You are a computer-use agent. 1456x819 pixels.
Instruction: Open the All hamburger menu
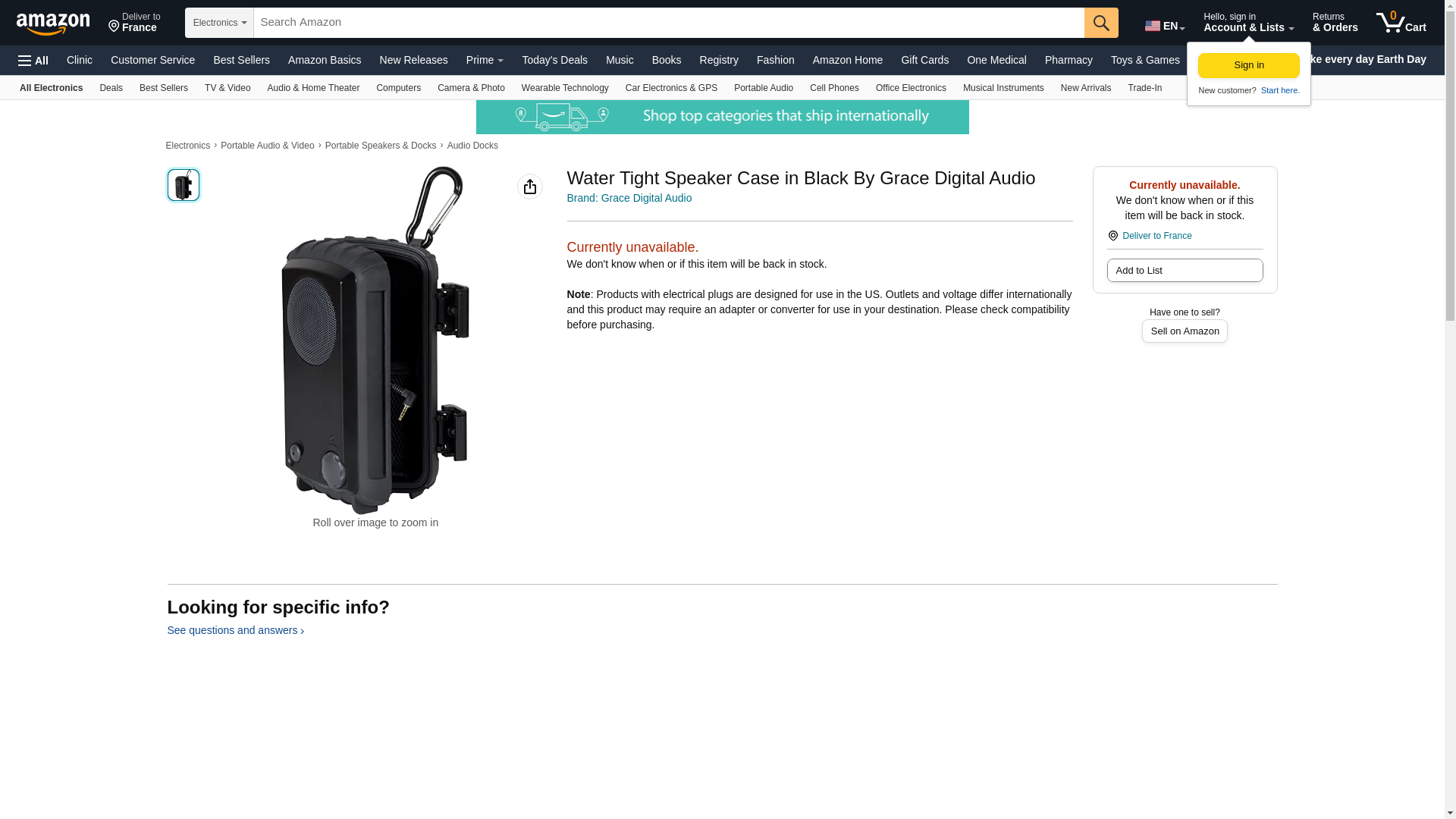point(33,61)
